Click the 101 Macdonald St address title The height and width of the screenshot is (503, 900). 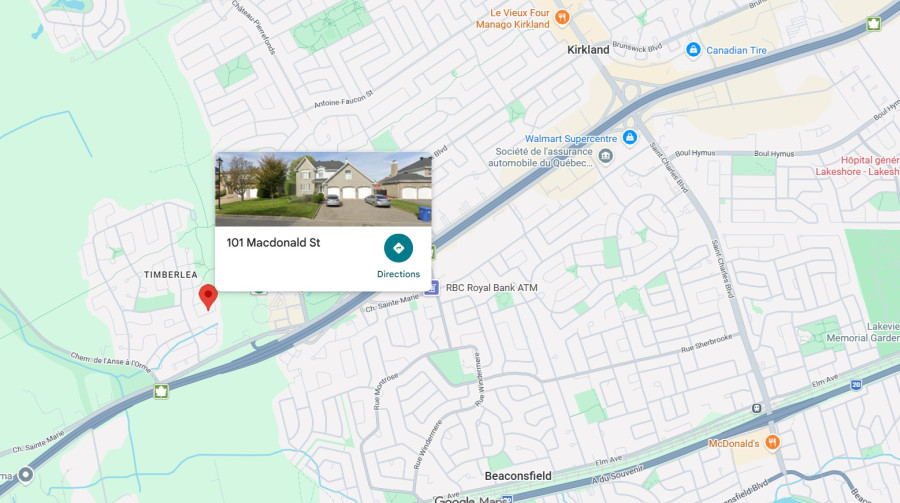pos(273,242)
